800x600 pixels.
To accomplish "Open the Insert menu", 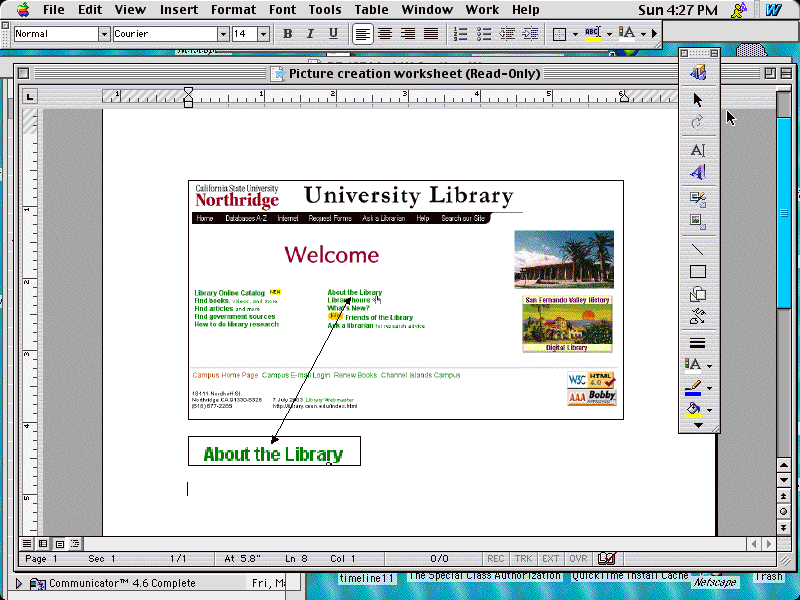I will [179, 10].
